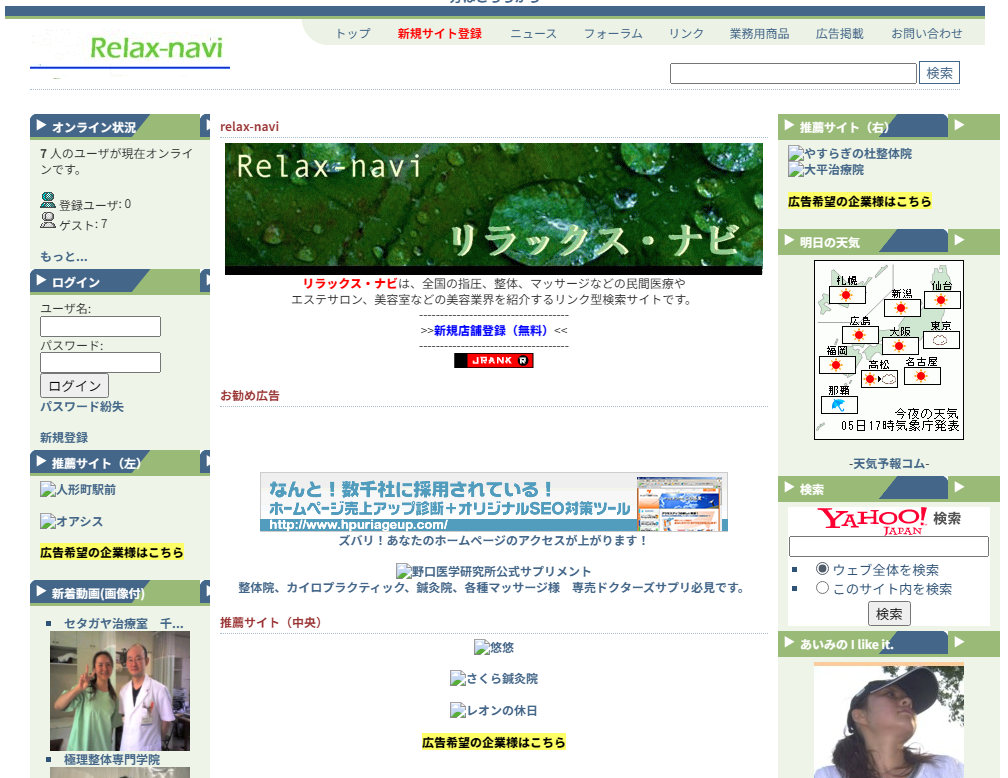Click the Tokyo cloudy weather icon
1008x778 pixels.
point(941,339)
